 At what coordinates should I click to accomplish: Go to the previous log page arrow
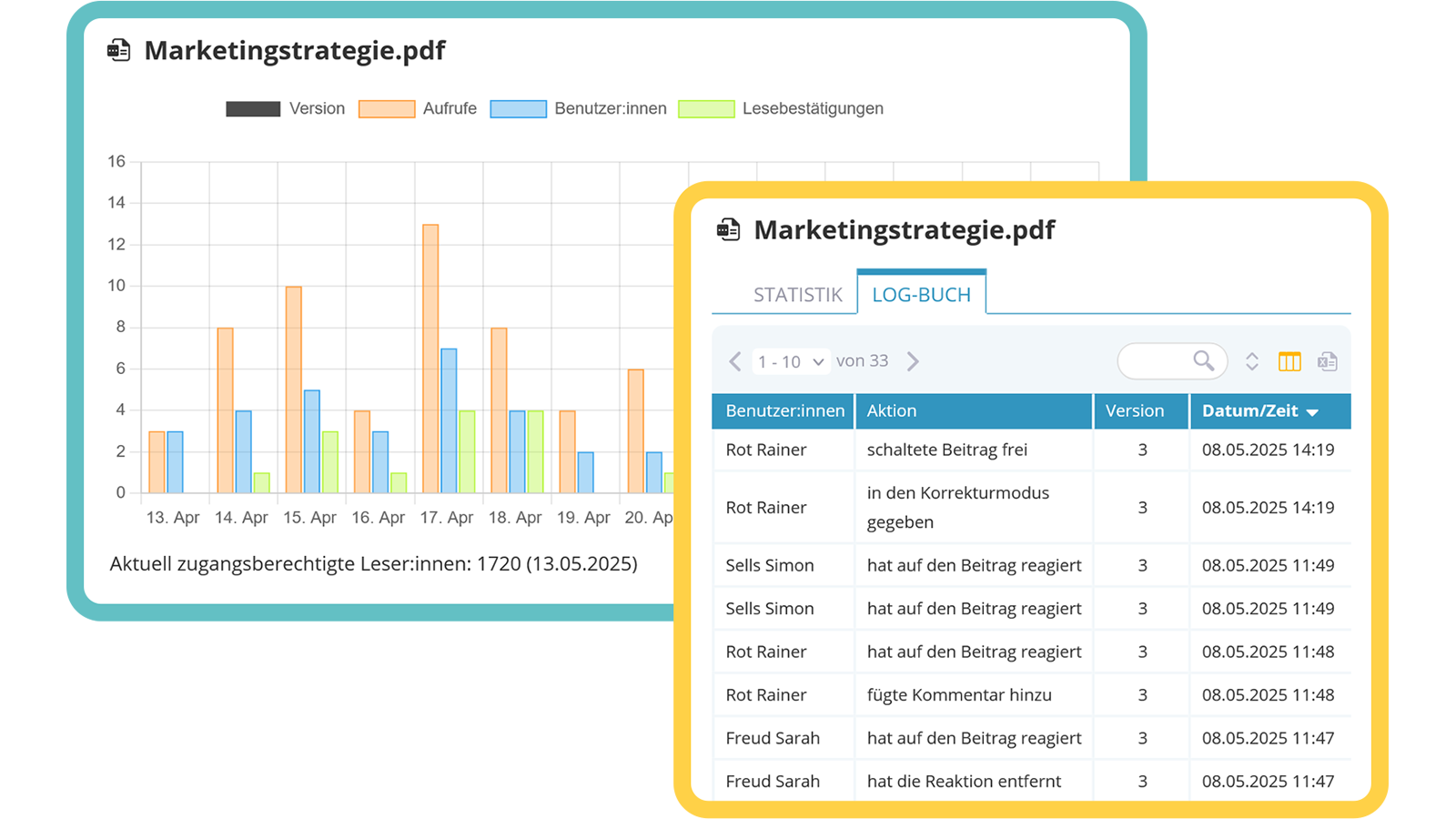tap(735, 361)
